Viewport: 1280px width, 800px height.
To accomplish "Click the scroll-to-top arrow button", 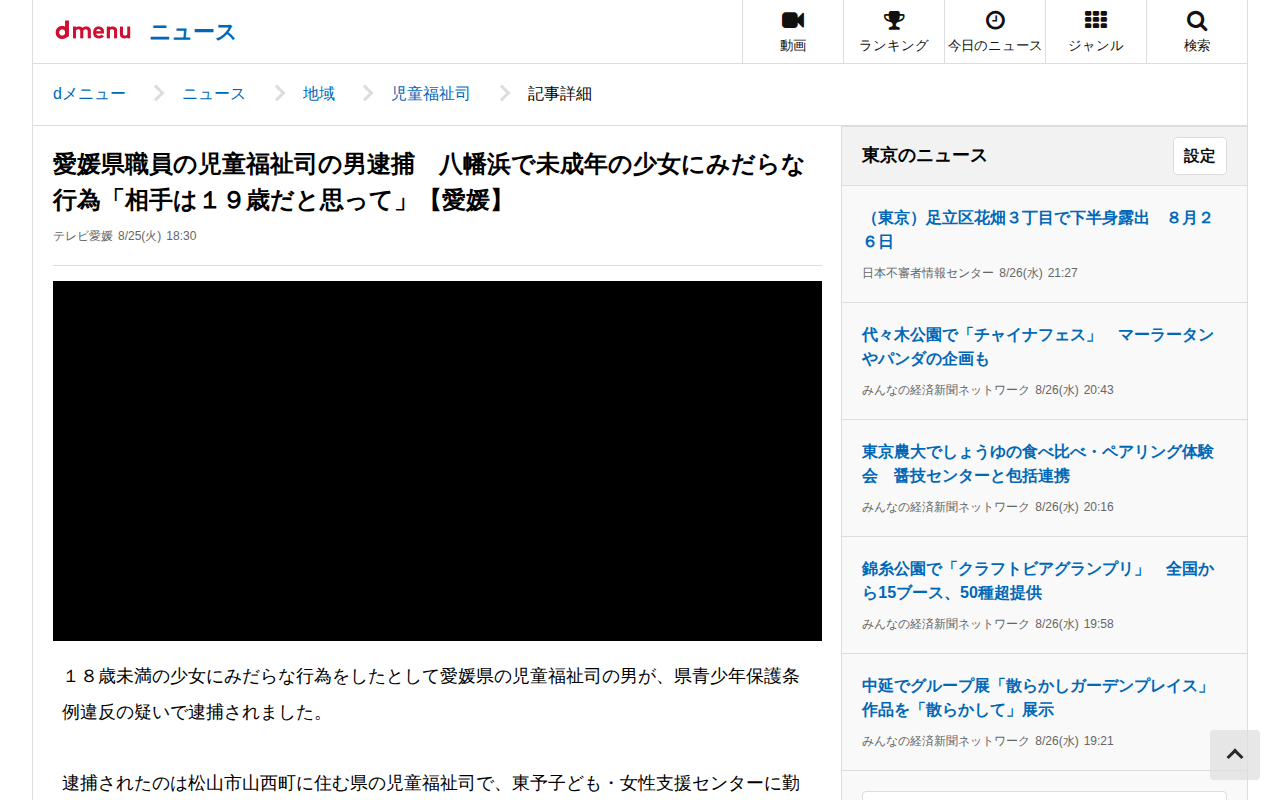I will click(1235, 755).
